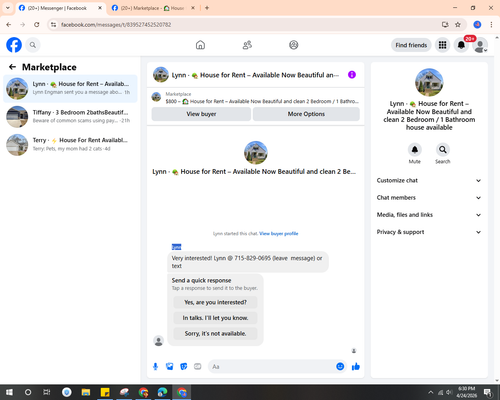Open the Terry House For Rent conversation

[70, 145]
